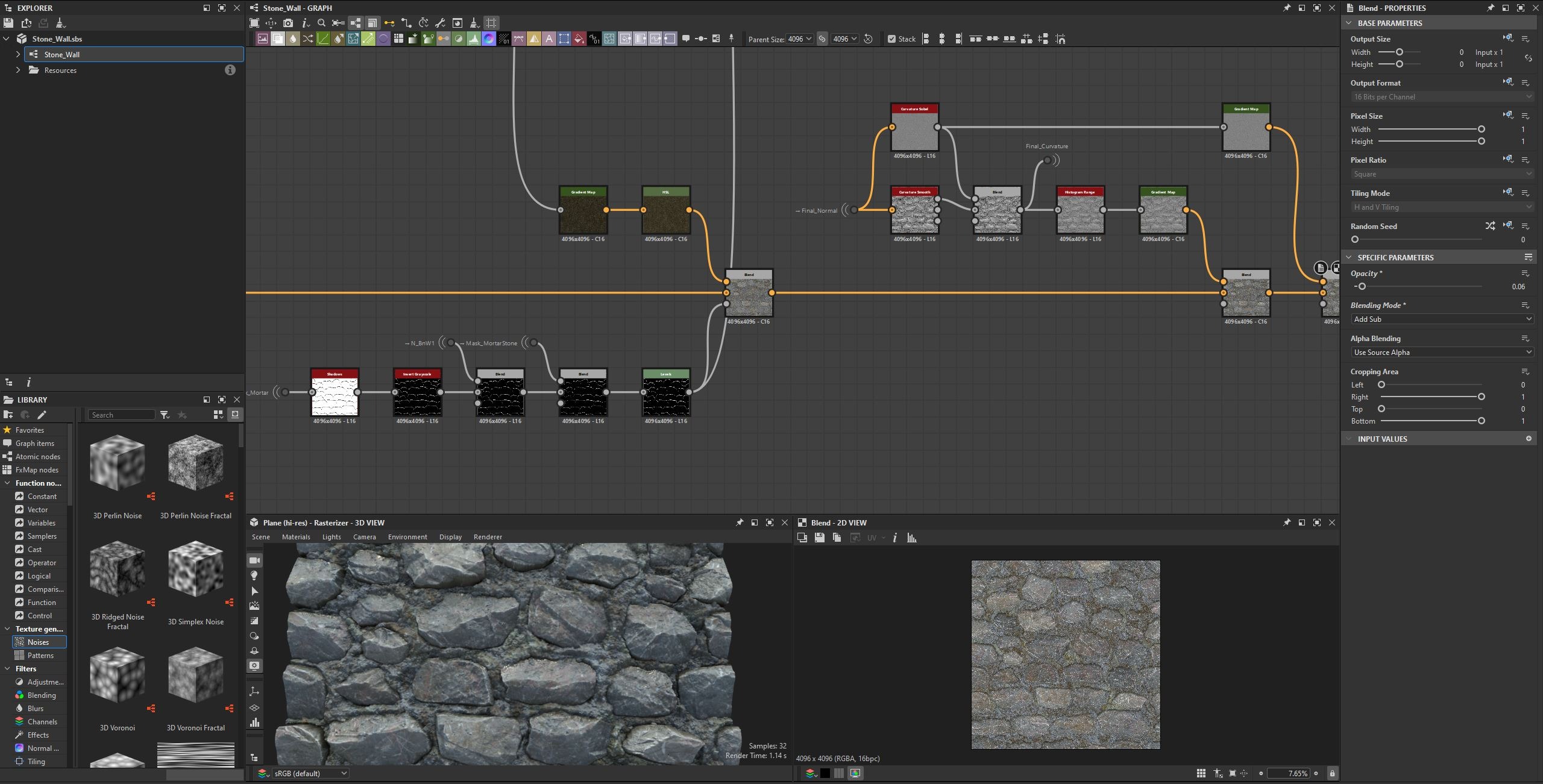The height and width of the screenshot is (784, 1543).
Task: Add a Text node with letter A icon
Action: click(x=549, y=39)
